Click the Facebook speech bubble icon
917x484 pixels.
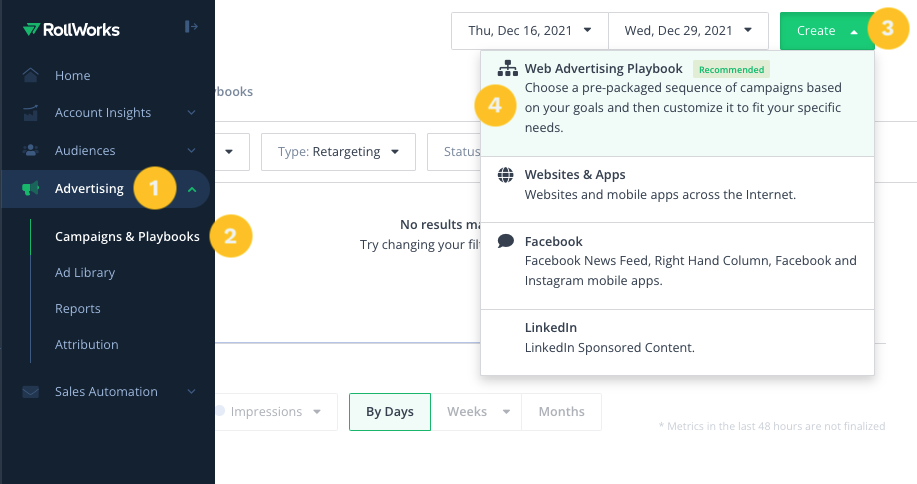(x=506, y=241)
